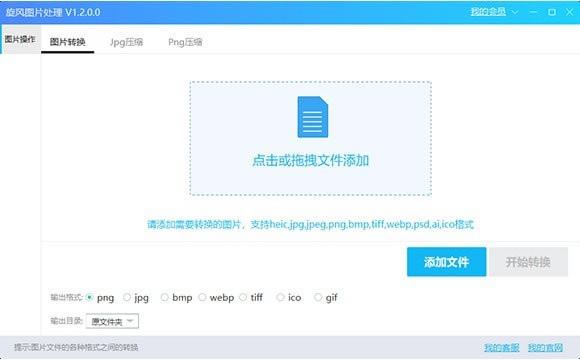
Task: Open the 我的官网 link
Action: coord(546,347)
